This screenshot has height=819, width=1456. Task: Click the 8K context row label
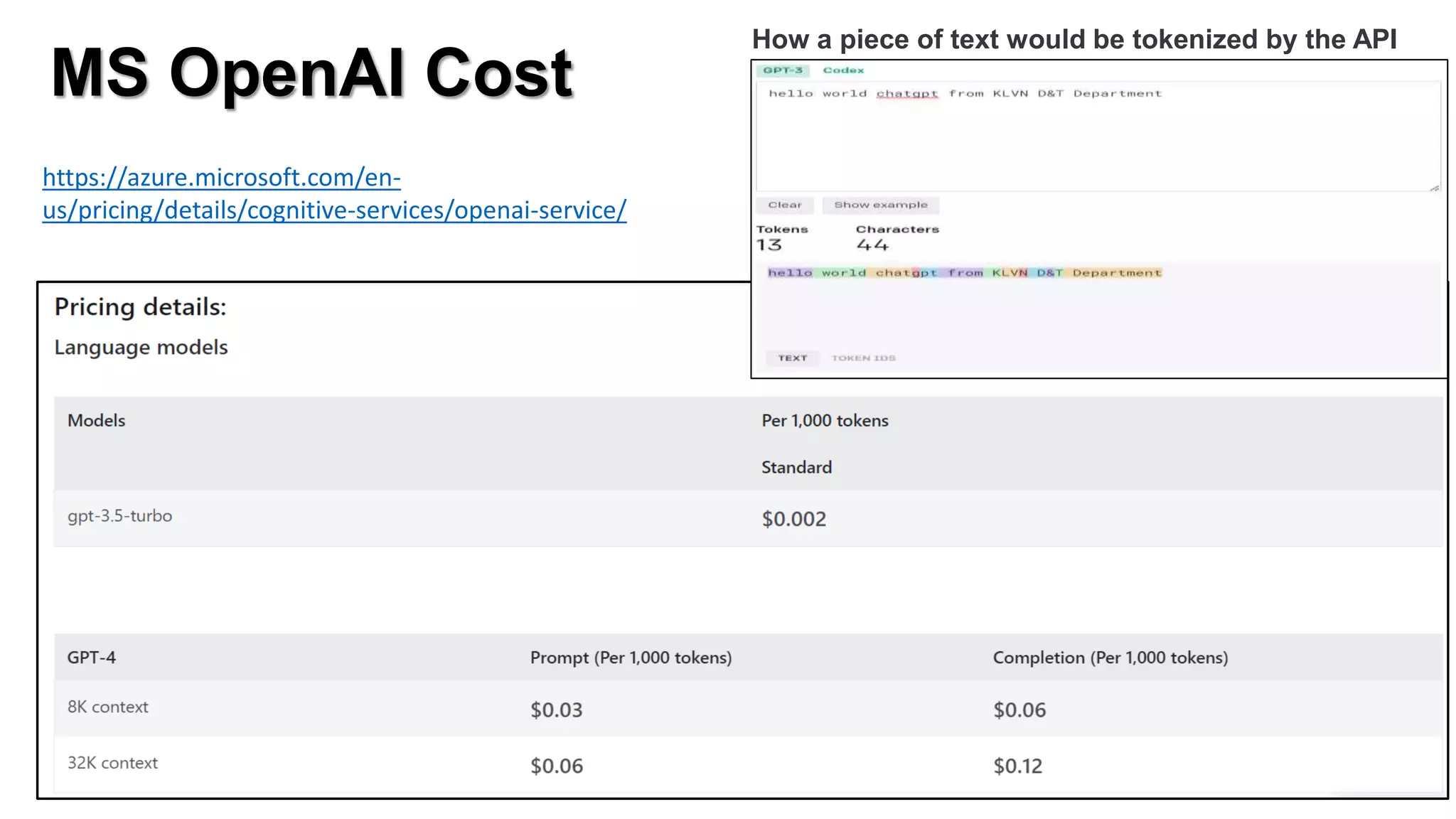(x=108, y=707)
